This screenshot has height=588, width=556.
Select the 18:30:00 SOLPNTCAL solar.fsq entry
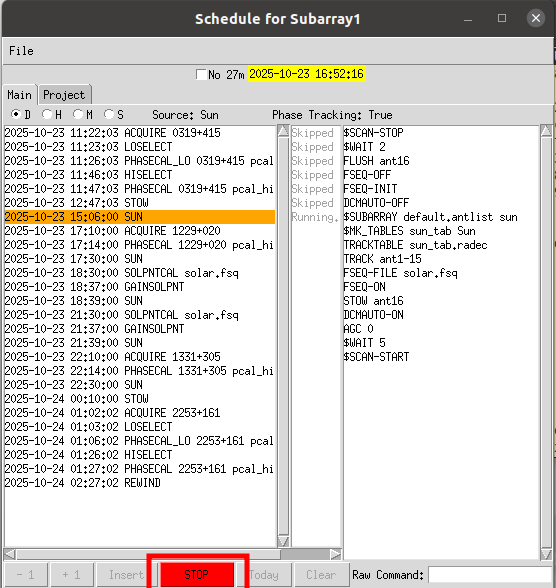coord(140,273)
